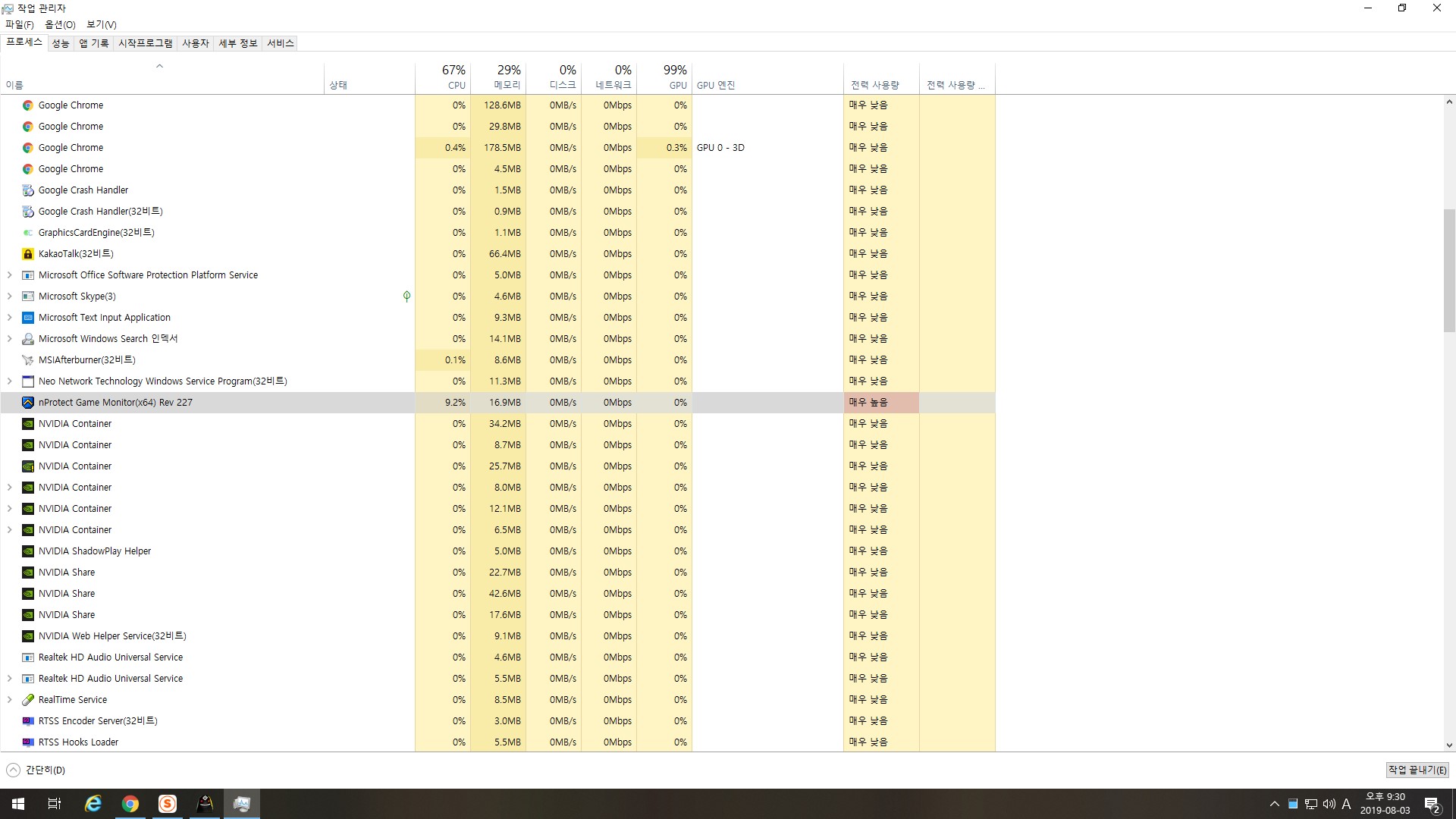Open Internet Explorer from the taskbar

(93, 804)
